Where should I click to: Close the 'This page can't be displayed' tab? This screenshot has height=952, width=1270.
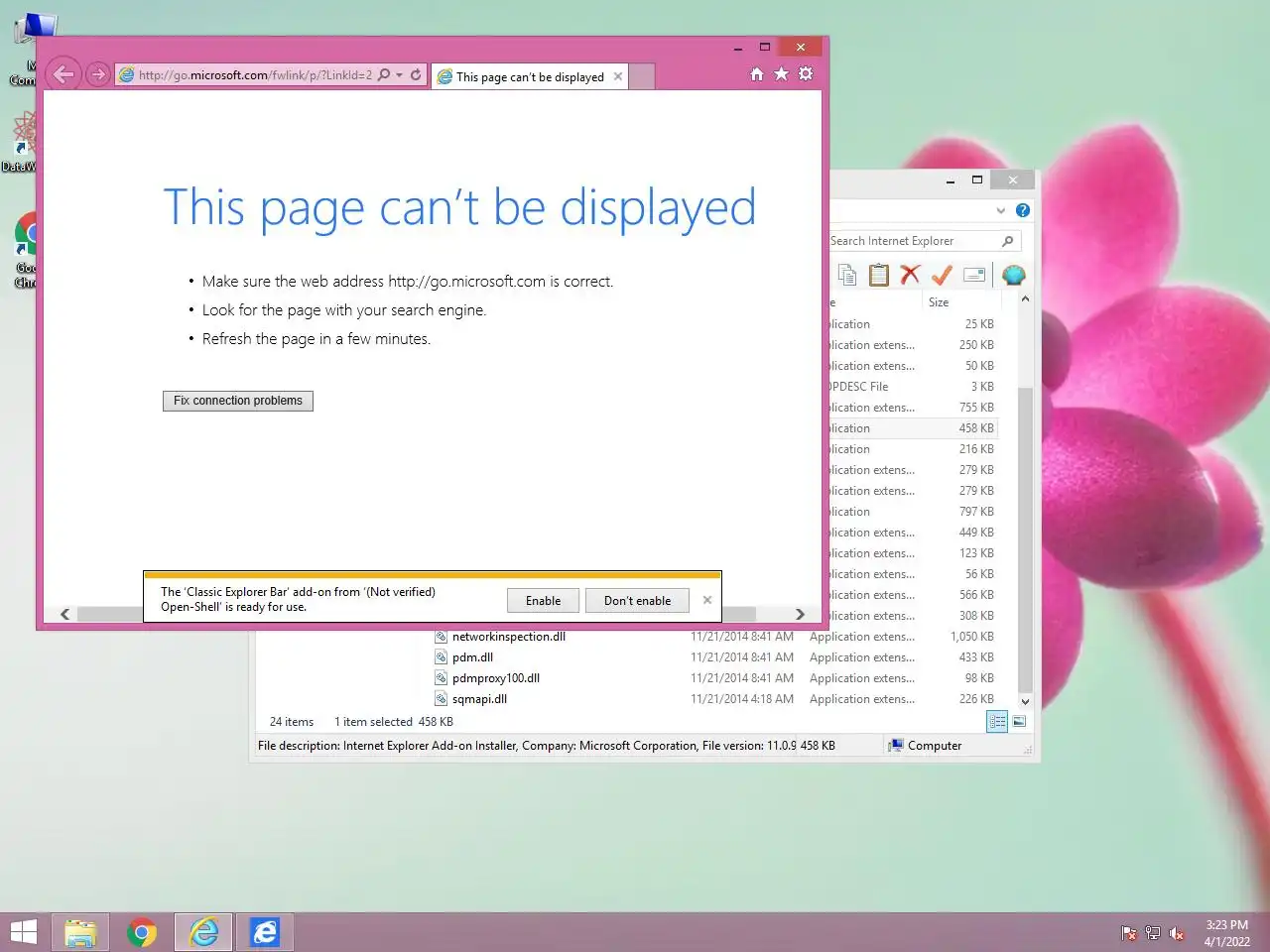coord(618,76)
